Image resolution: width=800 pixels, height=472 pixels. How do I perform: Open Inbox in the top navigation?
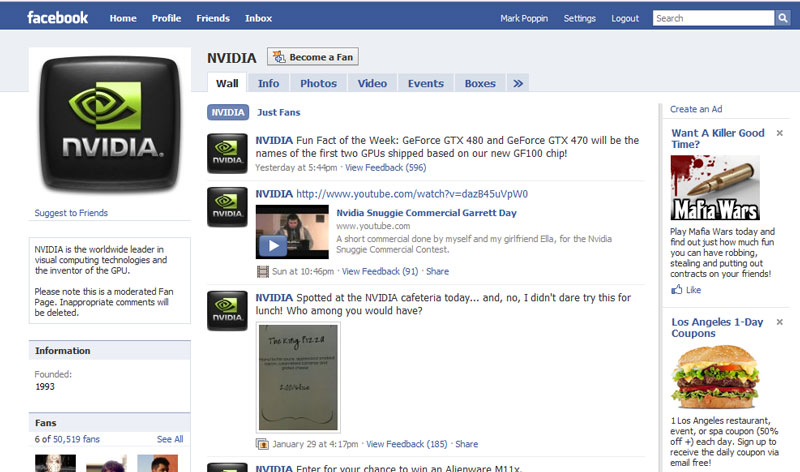(258, 18)
